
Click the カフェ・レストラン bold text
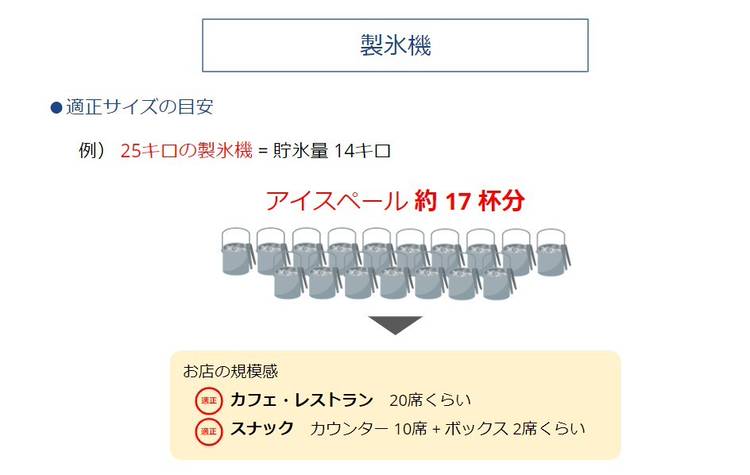click(301, 400)
